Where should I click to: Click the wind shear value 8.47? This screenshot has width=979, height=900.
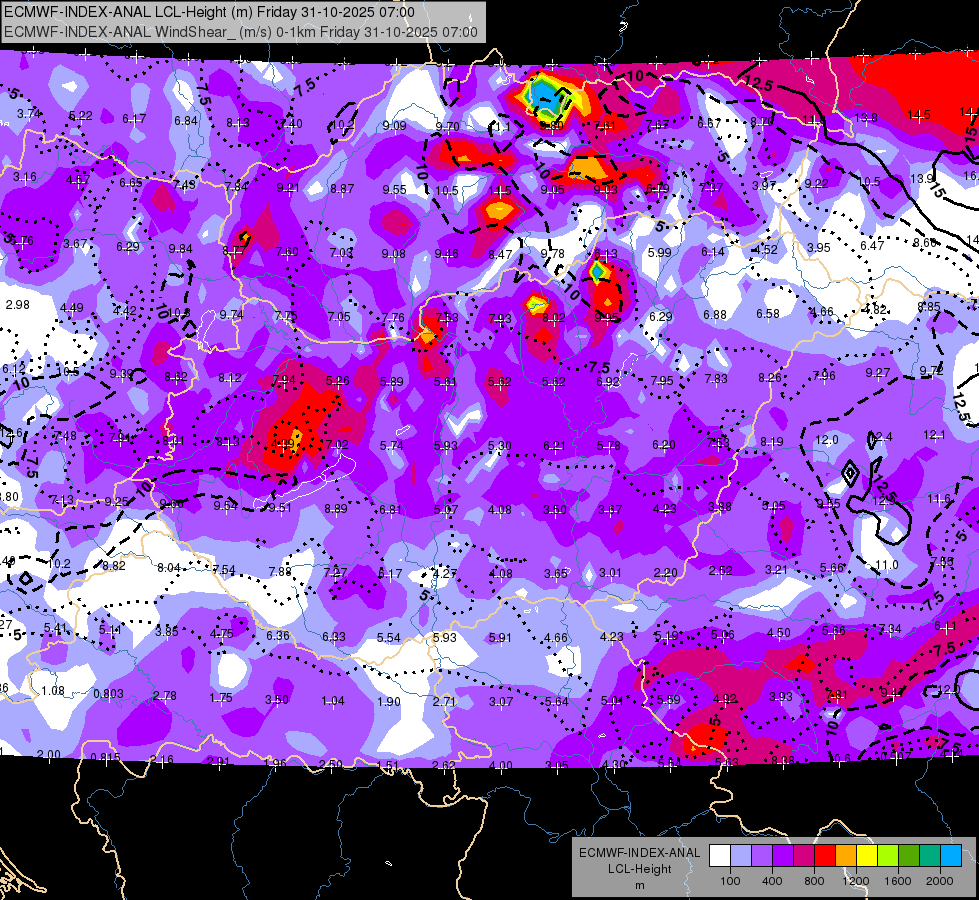point(500,254)
